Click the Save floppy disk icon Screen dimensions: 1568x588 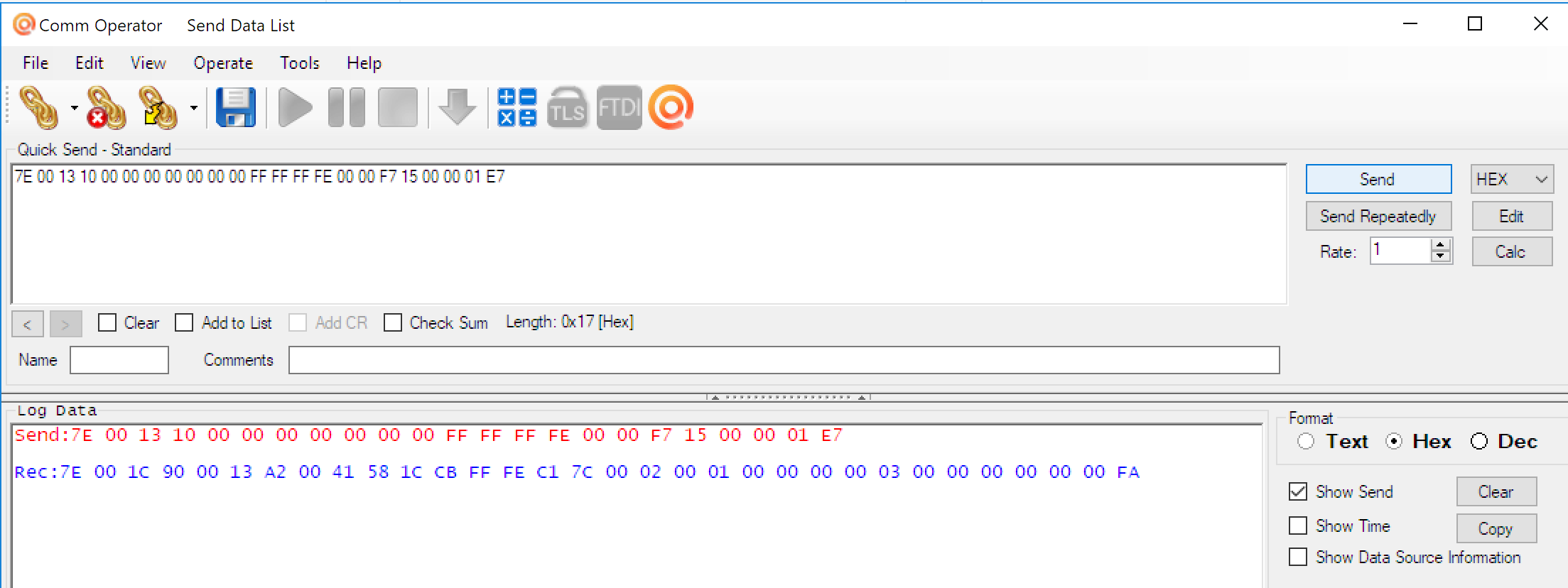(236, 108)
